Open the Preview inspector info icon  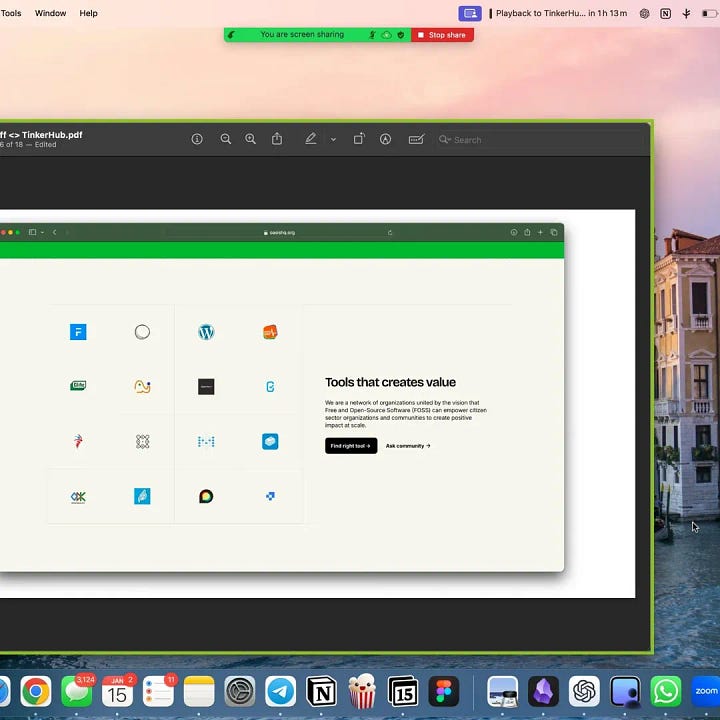click(x=197, y=139)
